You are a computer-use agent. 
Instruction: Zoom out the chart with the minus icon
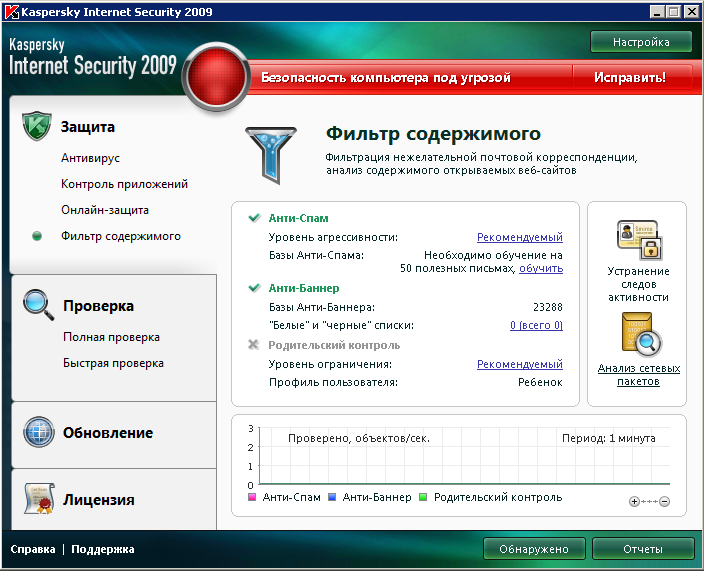(x=664, y=501)
